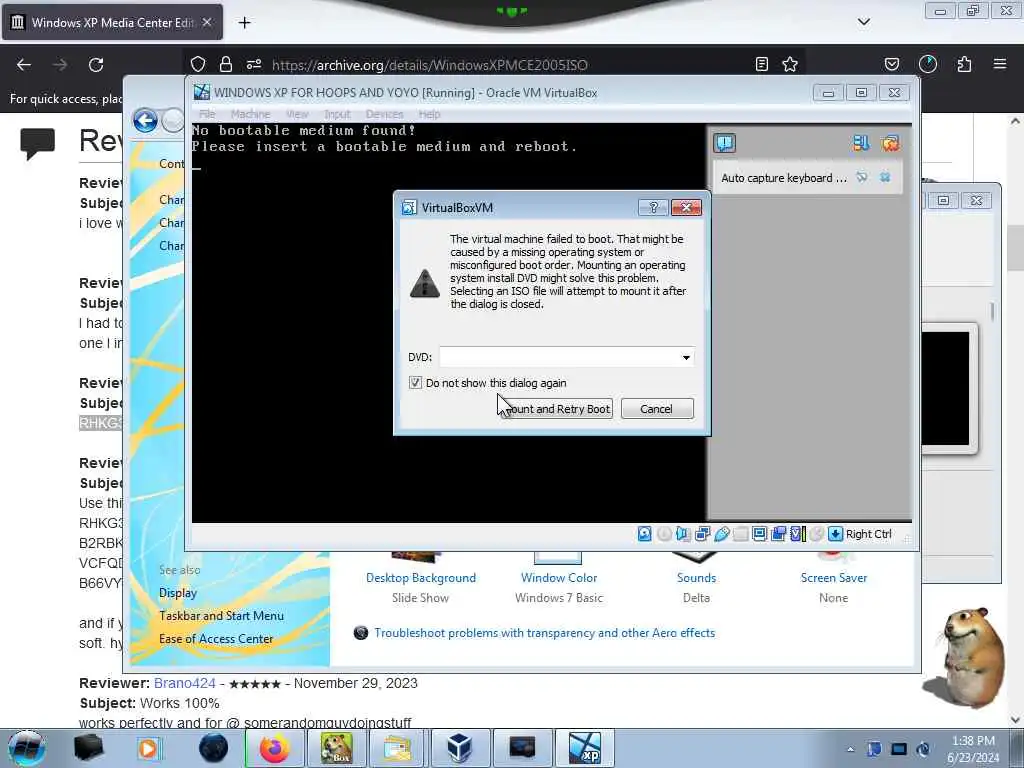Open the Screen Saver link
This screenshot has height=768, width=1024.
tap(834, 578)
